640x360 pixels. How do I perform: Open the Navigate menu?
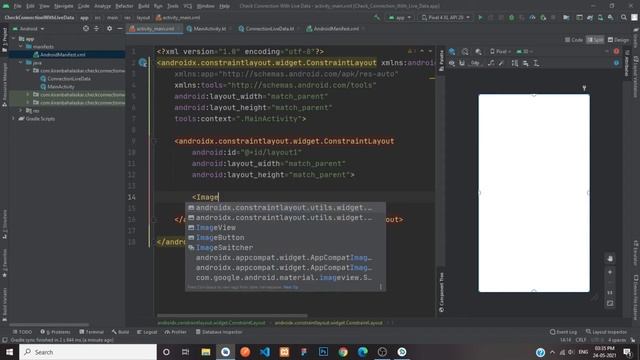tap(64, 6)
